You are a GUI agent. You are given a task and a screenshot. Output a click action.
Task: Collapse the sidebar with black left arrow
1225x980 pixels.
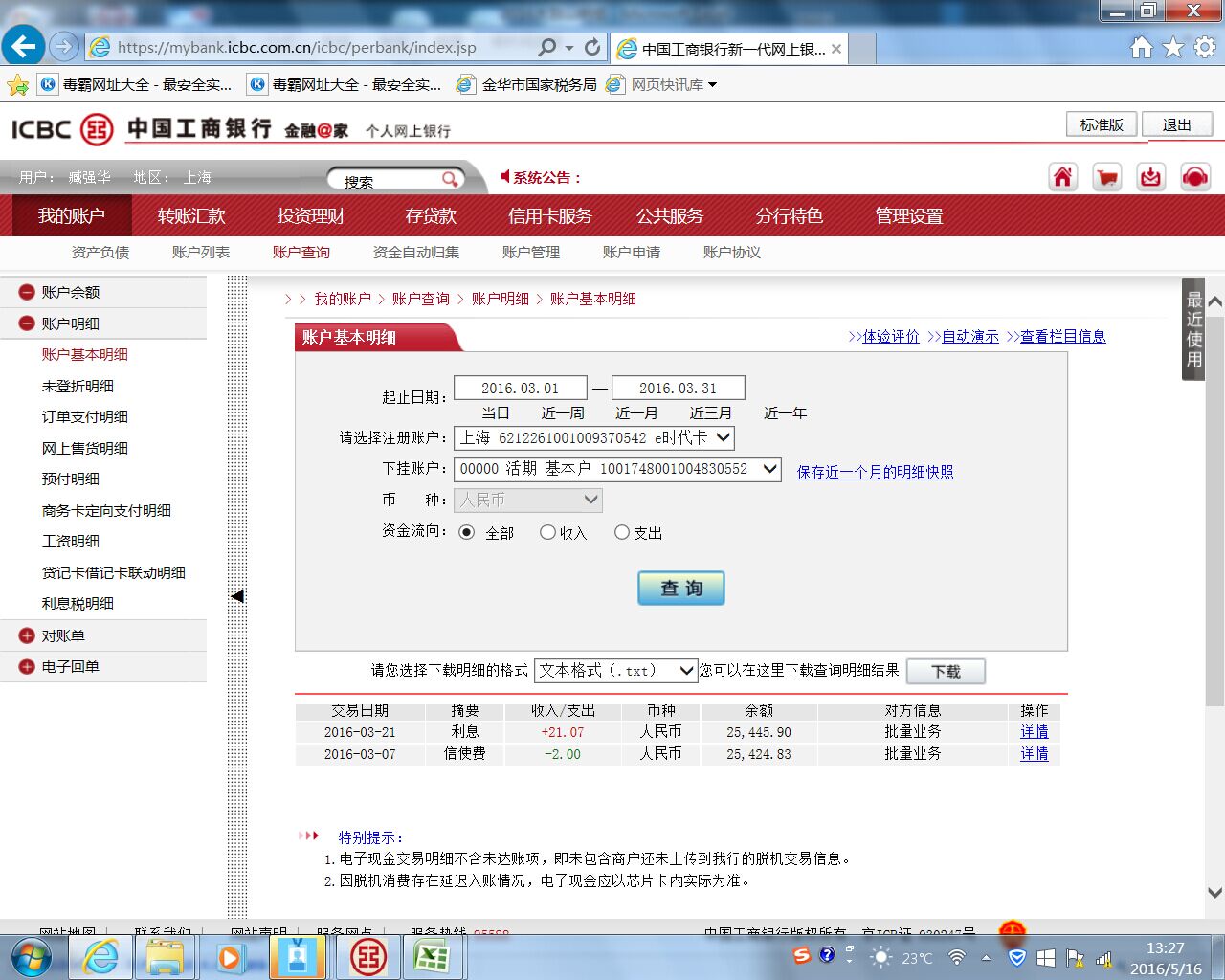pyautogui.click(x=237, y=596)
